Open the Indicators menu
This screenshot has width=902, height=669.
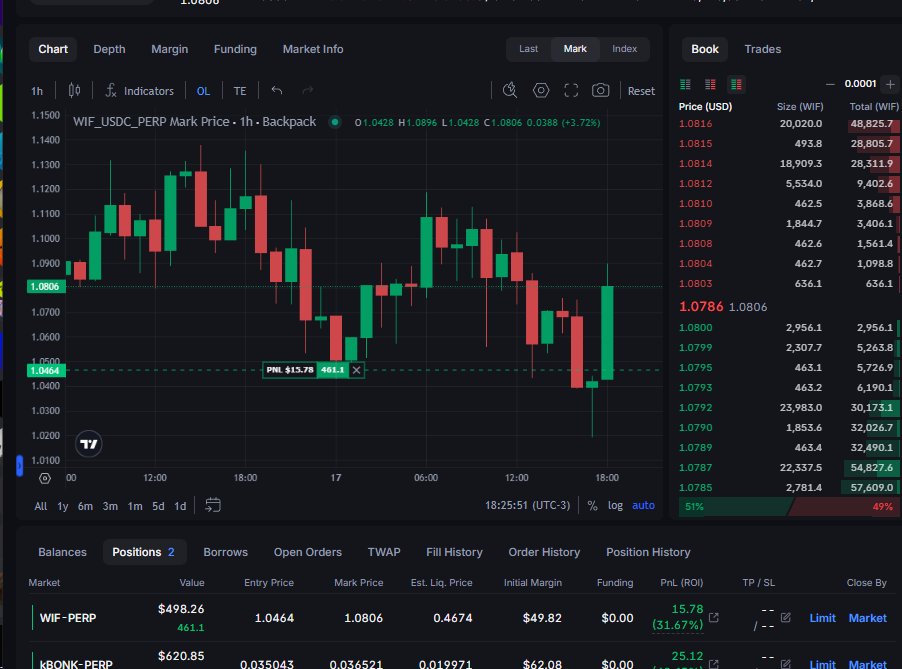coord(139,91)
